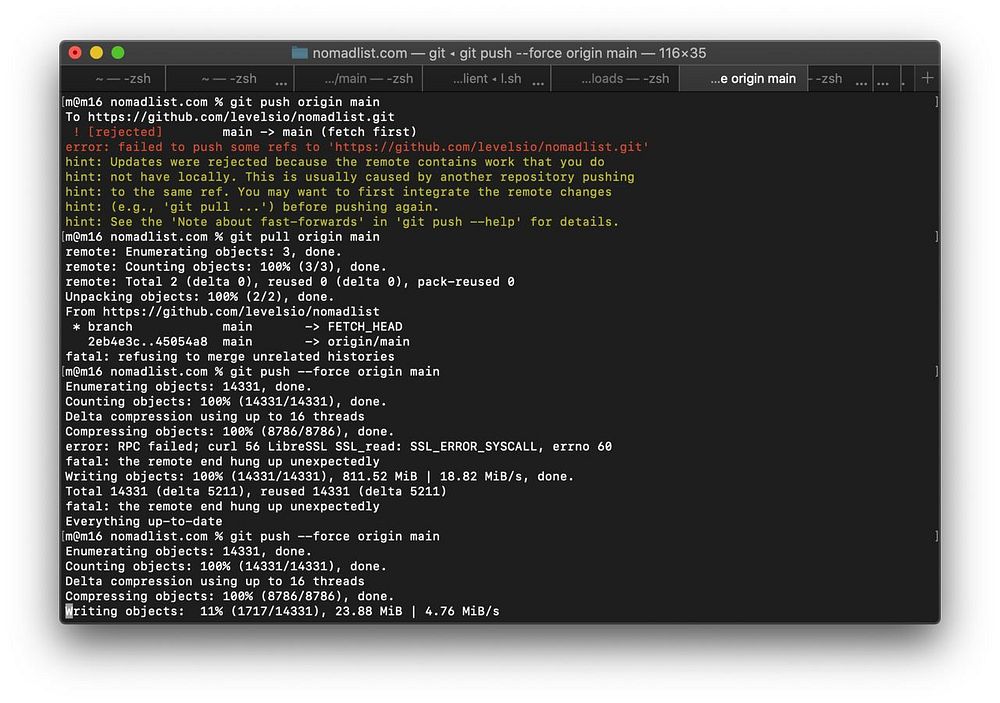Click the 'hint: Updates were rejected because' line

pos(335,162)
